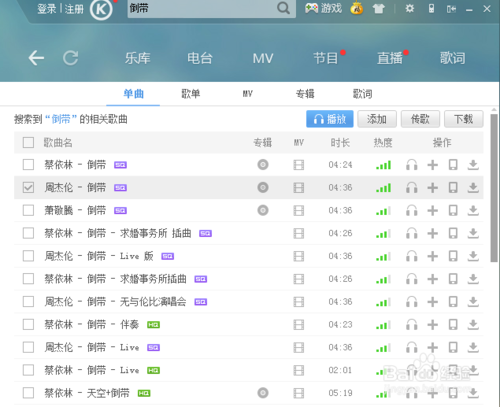Screen dimensions: 500x407
Task: Click the 添加 button
Action: click(377, 119)
